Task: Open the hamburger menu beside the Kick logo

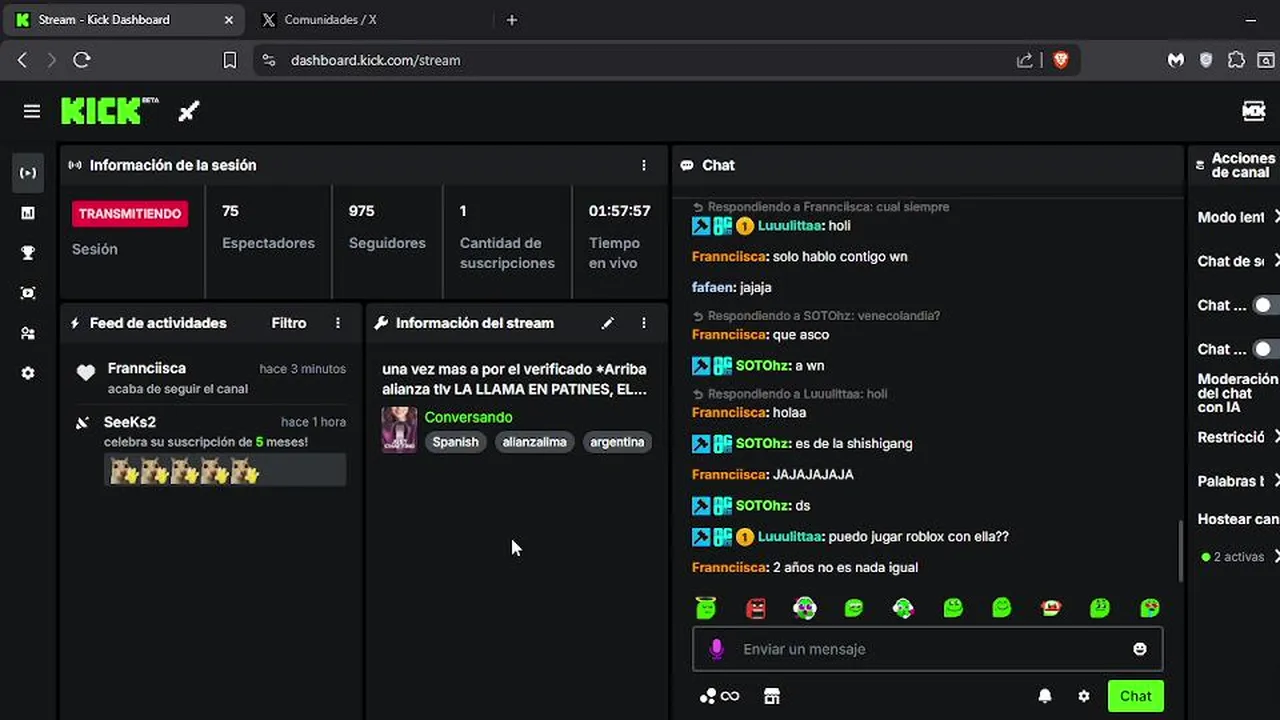Action: (x=32, y=111)
